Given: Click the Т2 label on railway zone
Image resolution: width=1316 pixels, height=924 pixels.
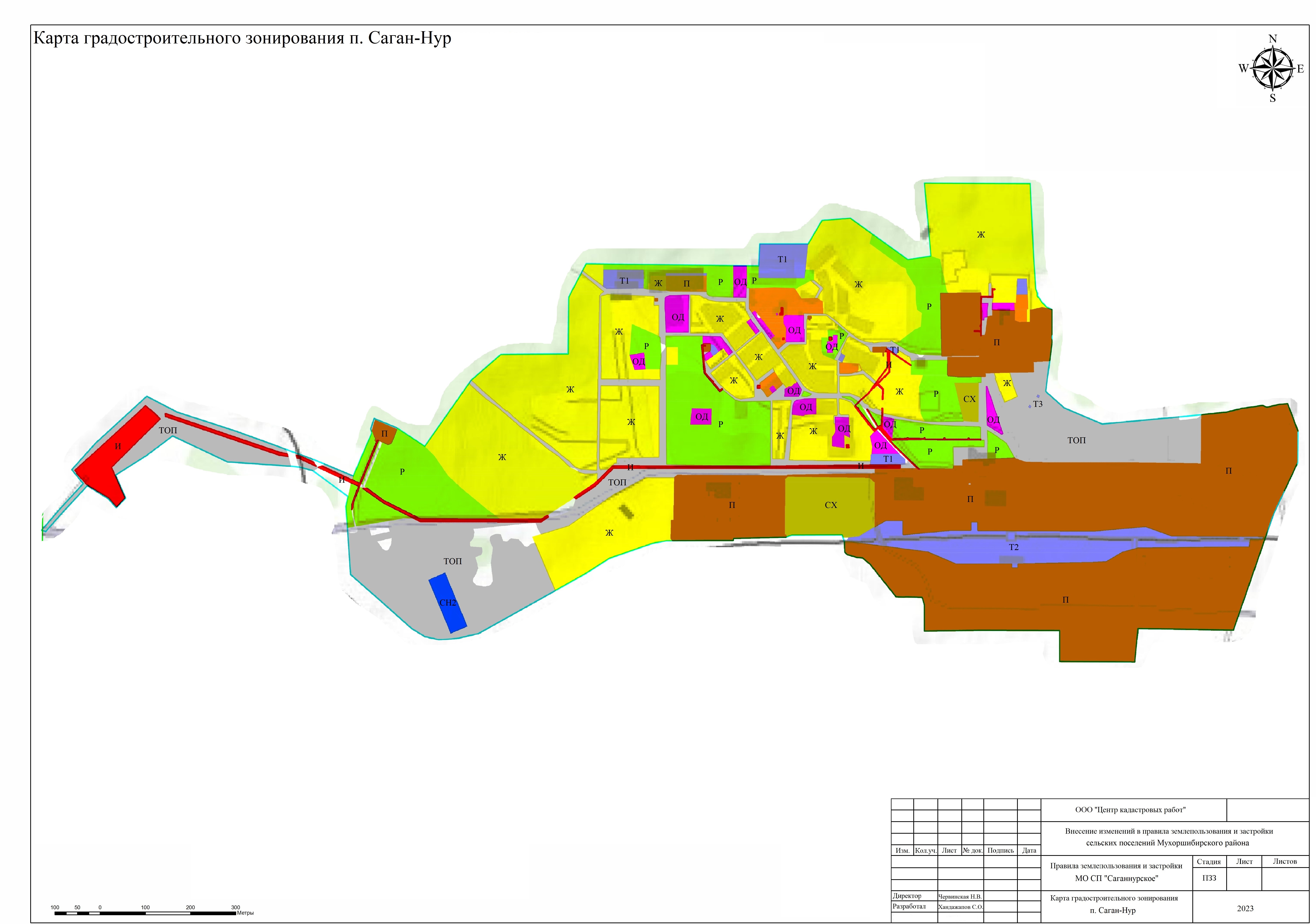Looking at the screenshot, I should pyautogui.click(x=1014, y=547).
